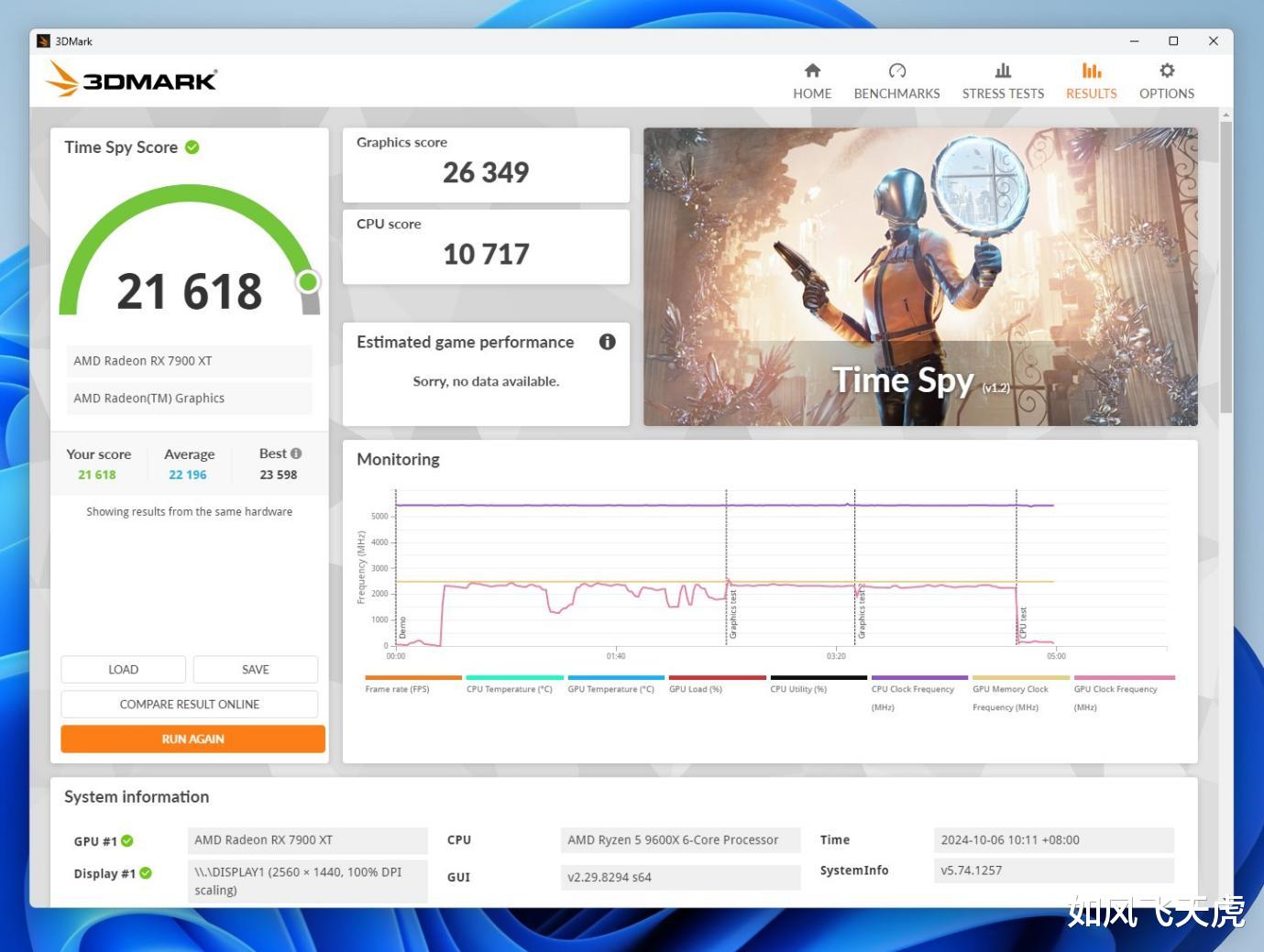
Task: Open the STRESS TESTS tab
Action: (x=1003, y=82)
